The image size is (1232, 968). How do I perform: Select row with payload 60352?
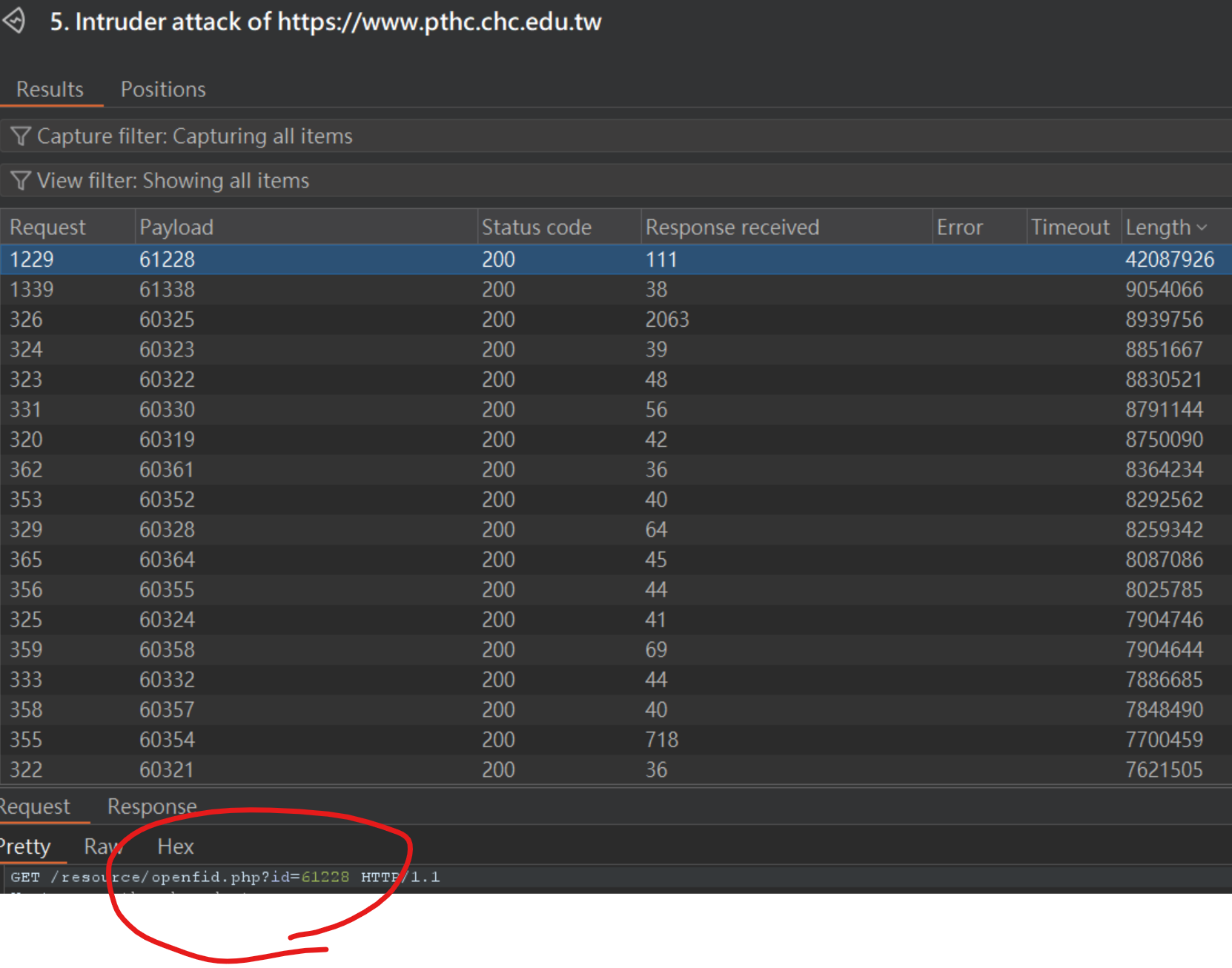tap(616, 500)
